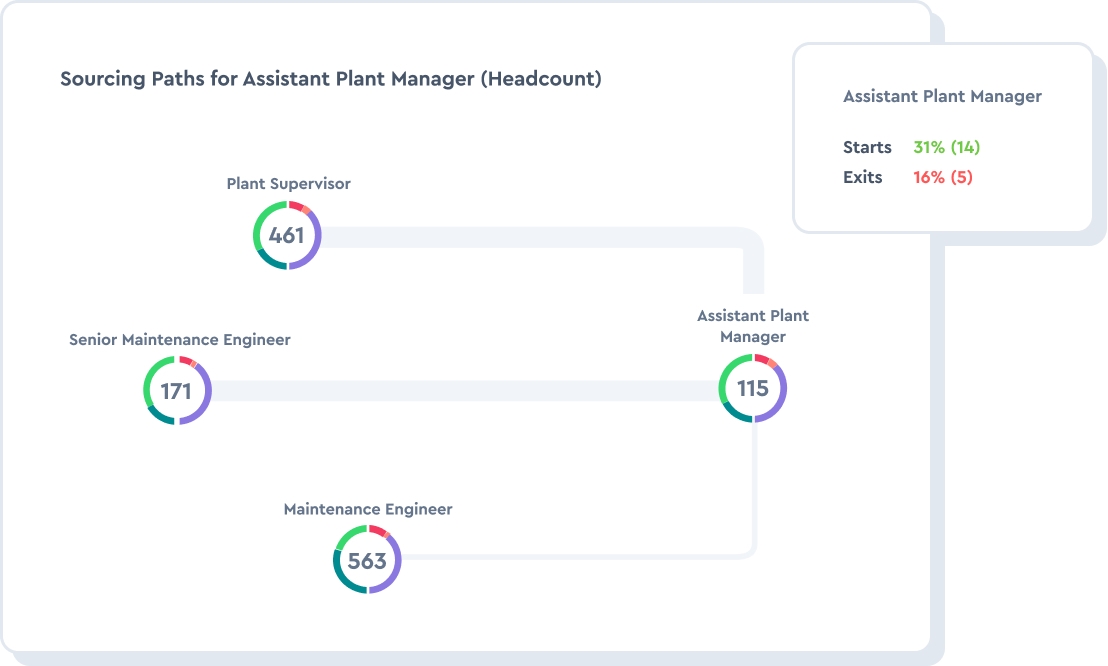The height and width of the screenshot is (666, 1108).
Task: Open the Assistant Plant Manager donut node
Action: click(753, 387)
